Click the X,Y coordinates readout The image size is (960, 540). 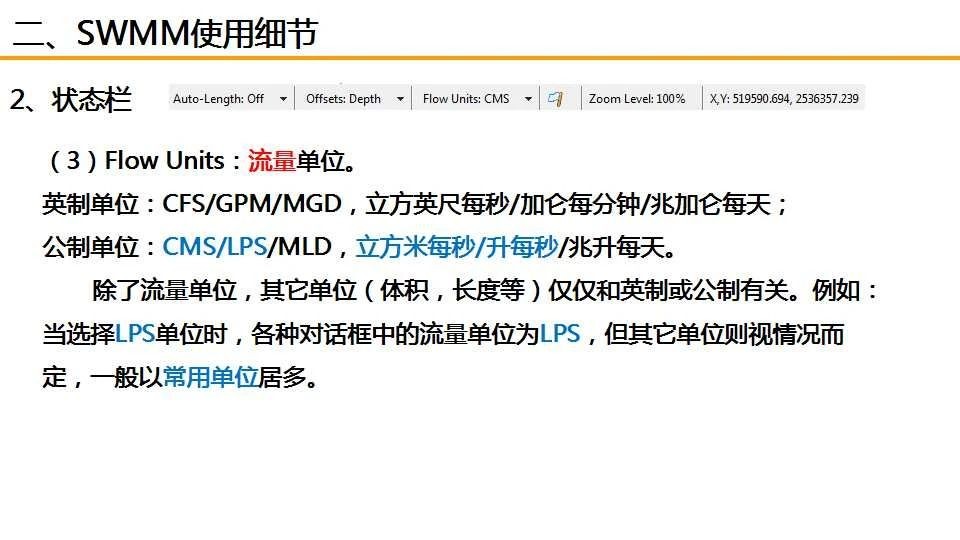[784, 99]
